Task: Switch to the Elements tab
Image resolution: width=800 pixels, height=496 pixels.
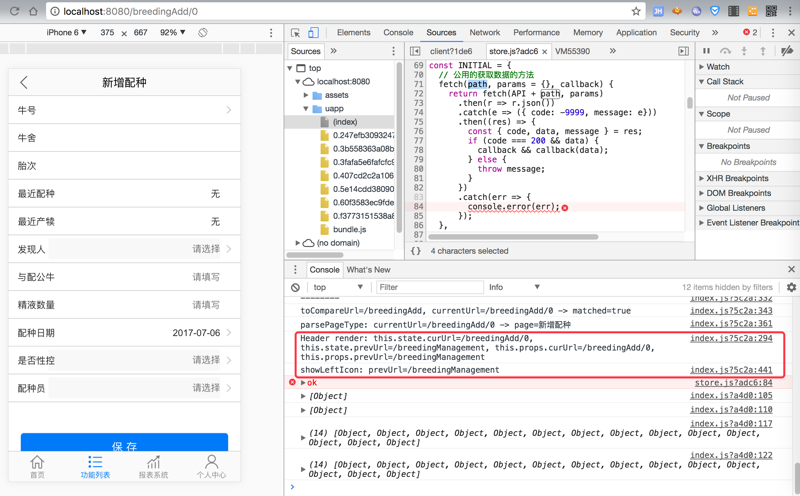Action: (x=354, y=33)
